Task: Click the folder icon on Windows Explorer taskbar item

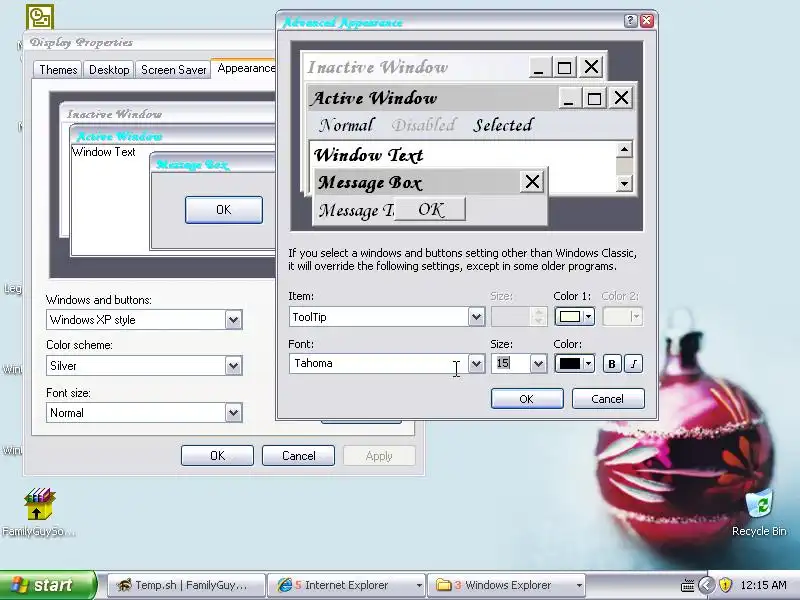Action: click(444, 585)
